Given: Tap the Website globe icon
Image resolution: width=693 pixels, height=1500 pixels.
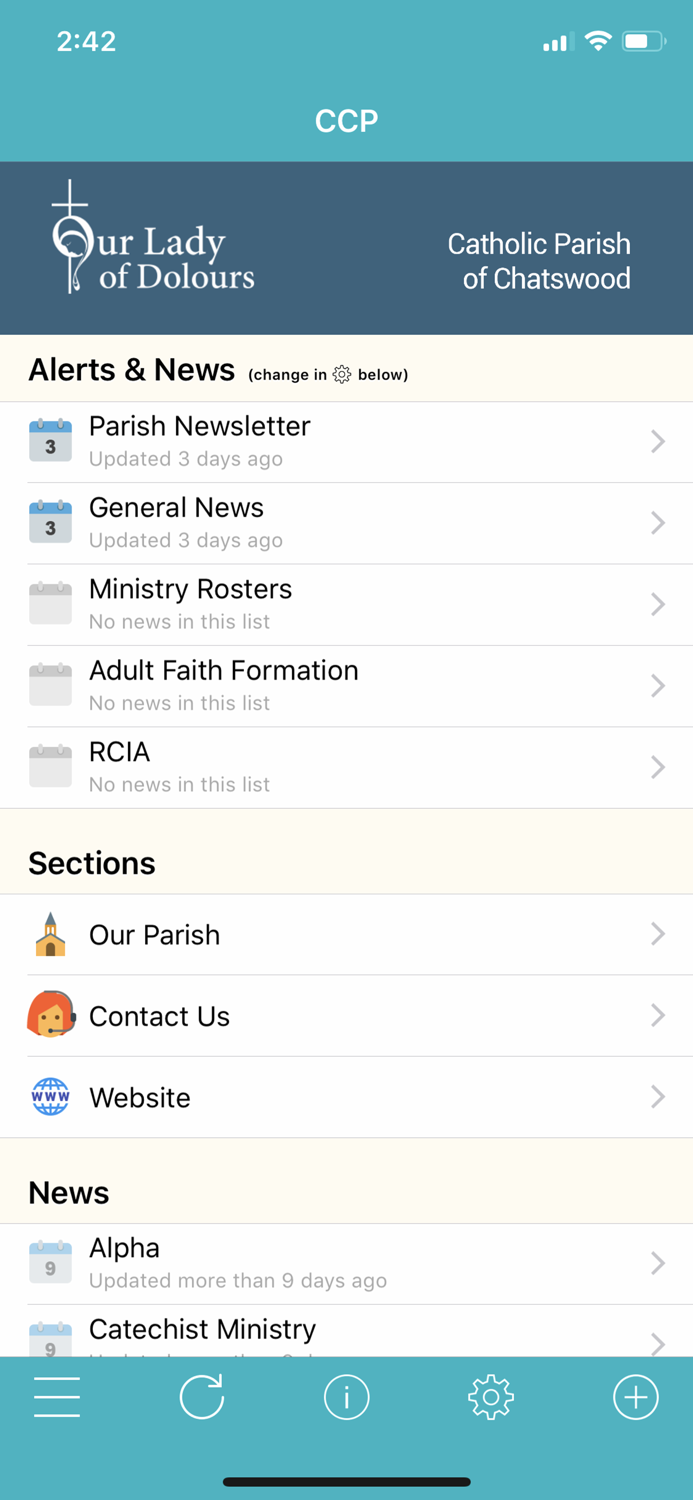Looking at the screenshot, I should pos(50,1097).
